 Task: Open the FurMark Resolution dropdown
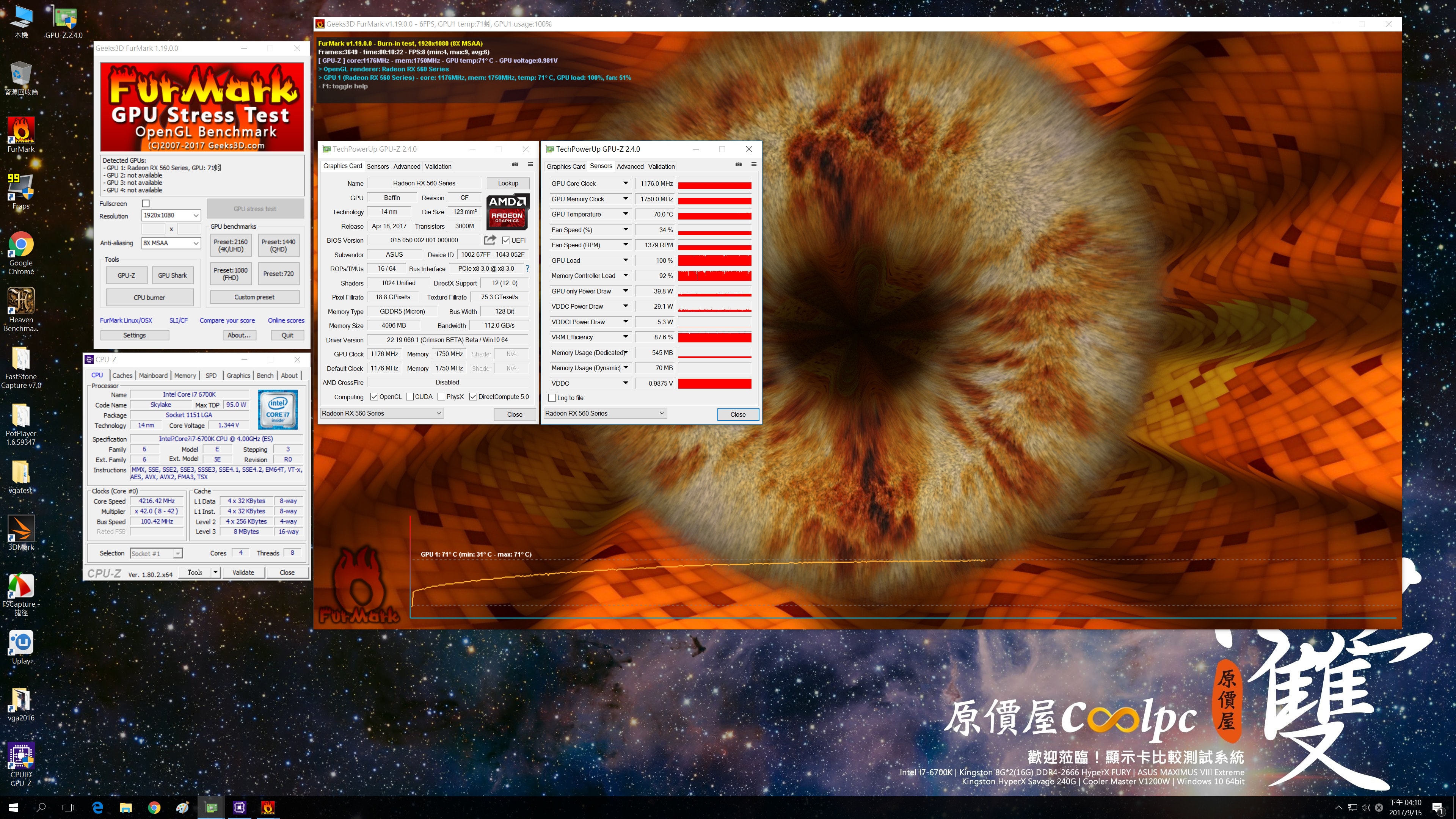171,215
